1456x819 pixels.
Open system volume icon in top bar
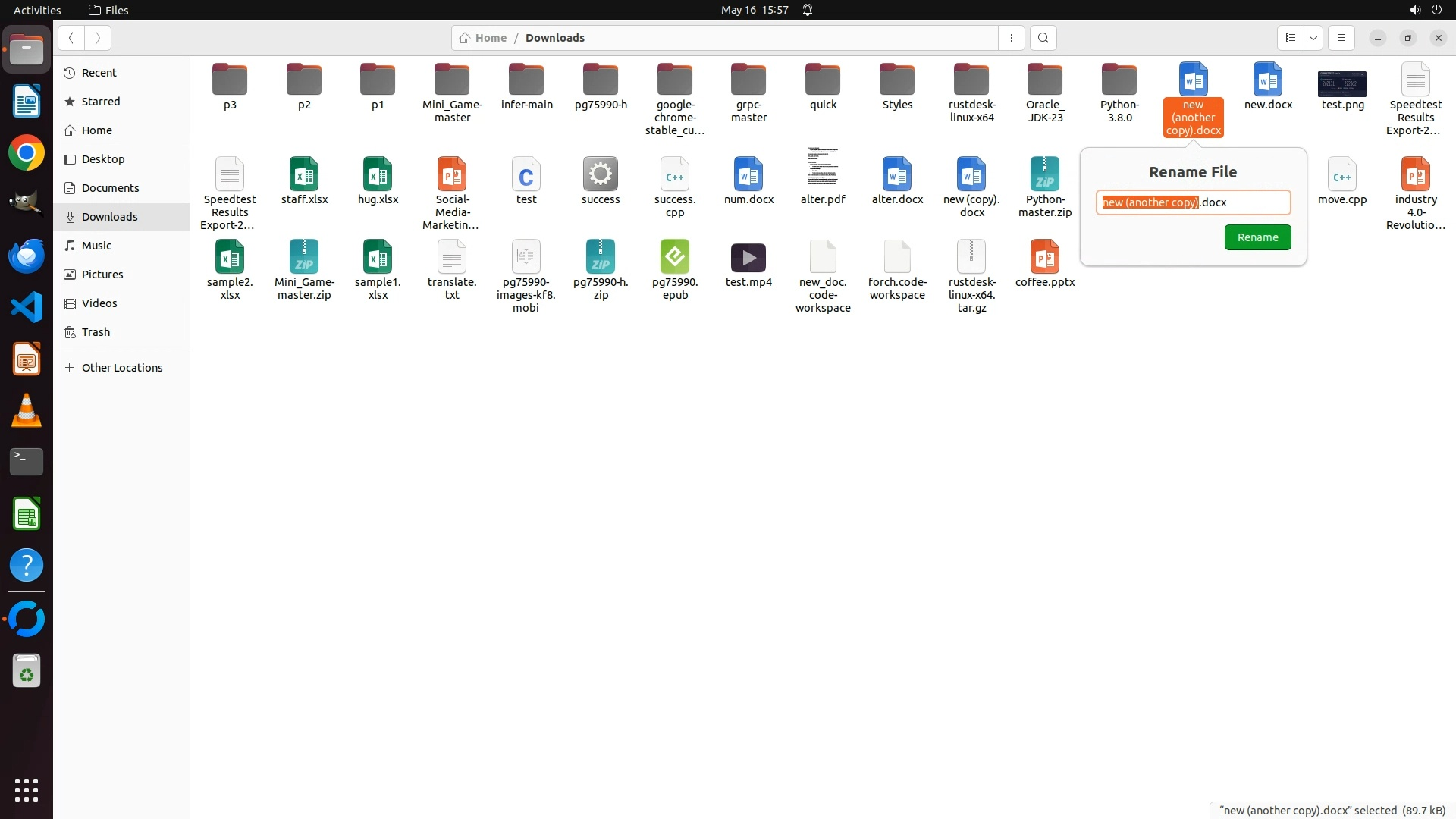tap(1414, 10)
